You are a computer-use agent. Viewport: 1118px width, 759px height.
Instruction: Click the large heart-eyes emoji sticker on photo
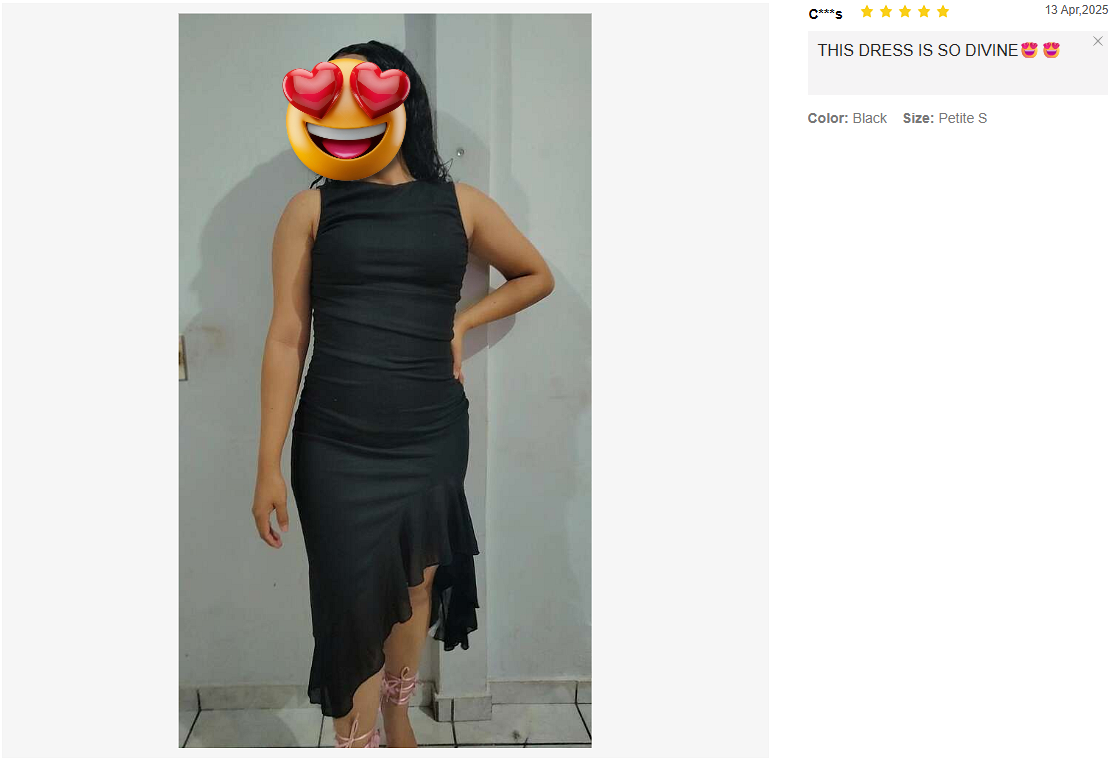pyautogui.click(x=347, y=120)
